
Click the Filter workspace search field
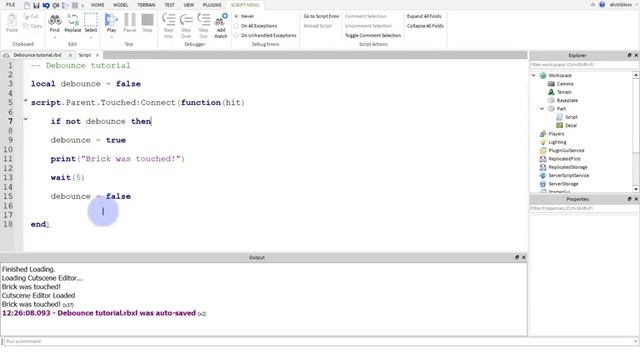click(x=584, y=65)
